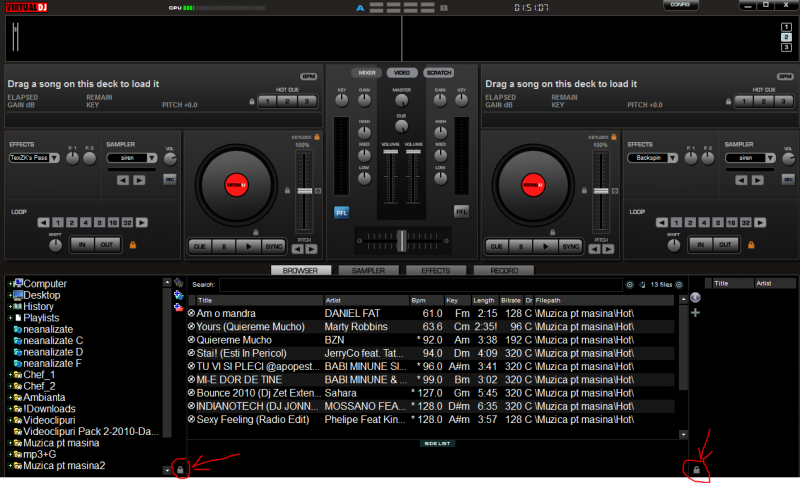Image resolution: width=800 pixels, height=483 pixels.
Task: Show the SCRATCH panel
Action: point(439,73)
